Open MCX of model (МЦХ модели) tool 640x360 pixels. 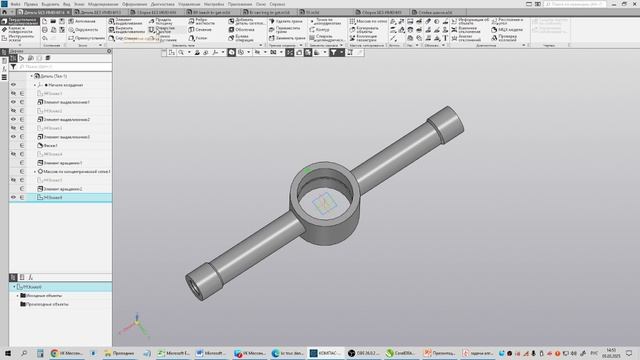(507, 30)
